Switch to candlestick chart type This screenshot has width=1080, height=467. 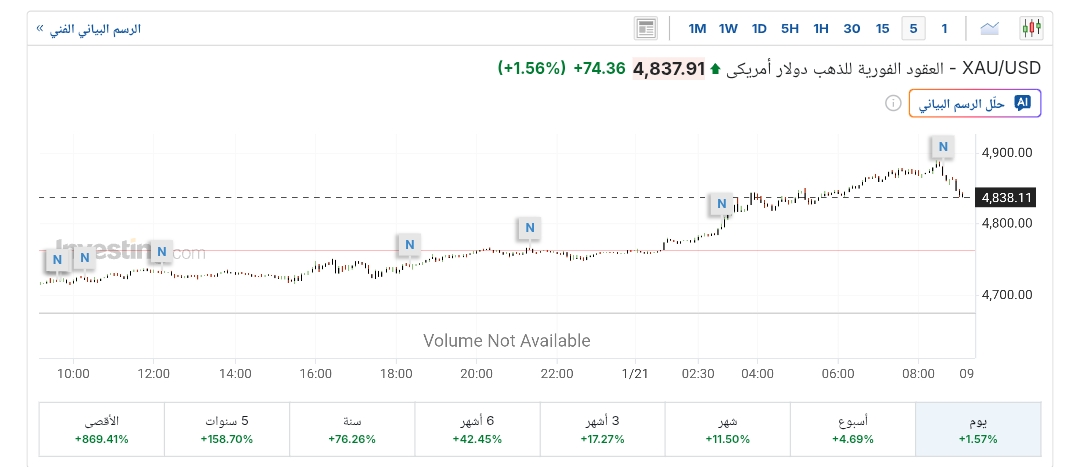pos(1031,28)
